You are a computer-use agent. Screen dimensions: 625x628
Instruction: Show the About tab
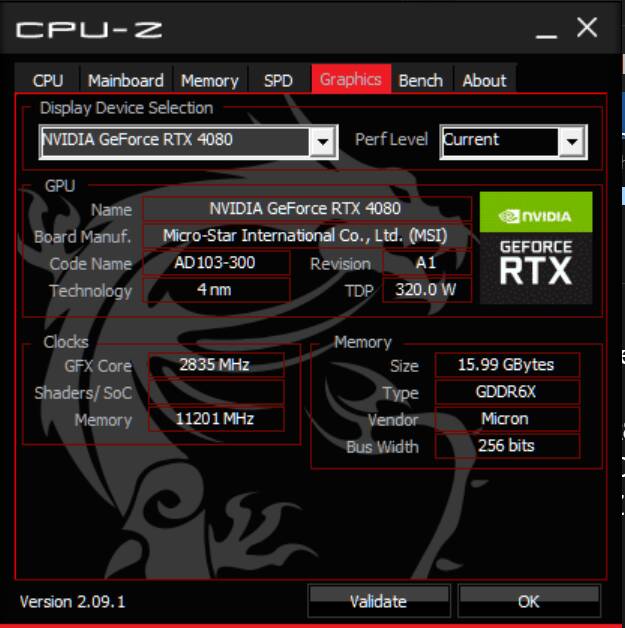pos(484,80)
